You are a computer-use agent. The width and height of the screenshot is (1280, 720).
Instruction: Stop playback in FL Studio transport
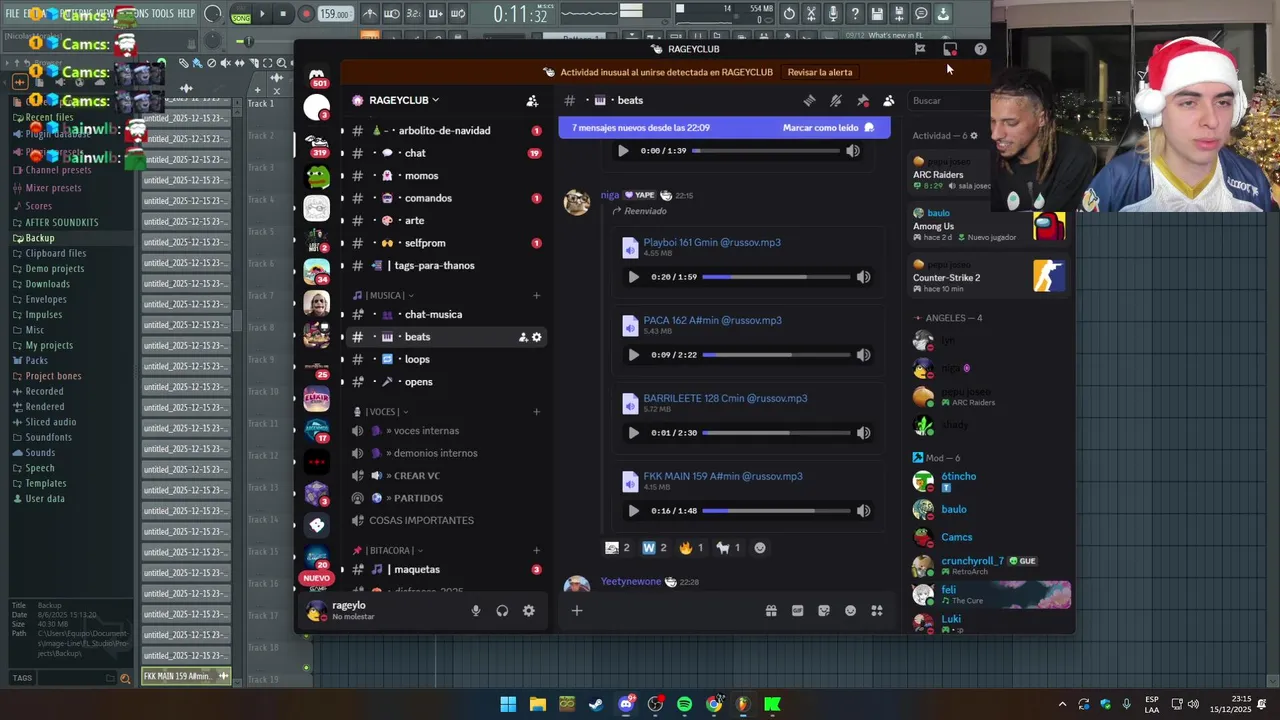283,14
